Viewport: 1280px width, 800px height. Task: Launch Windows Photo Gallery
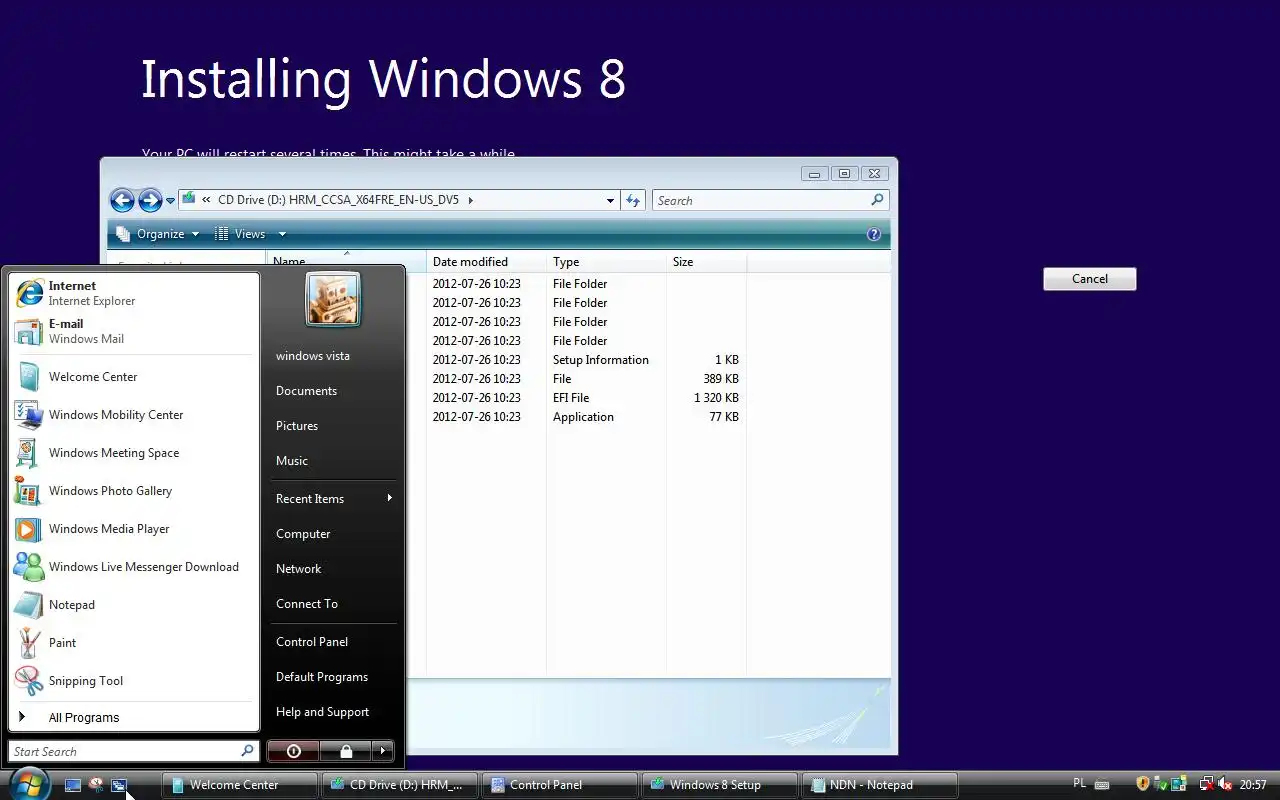tap(134, 491)
